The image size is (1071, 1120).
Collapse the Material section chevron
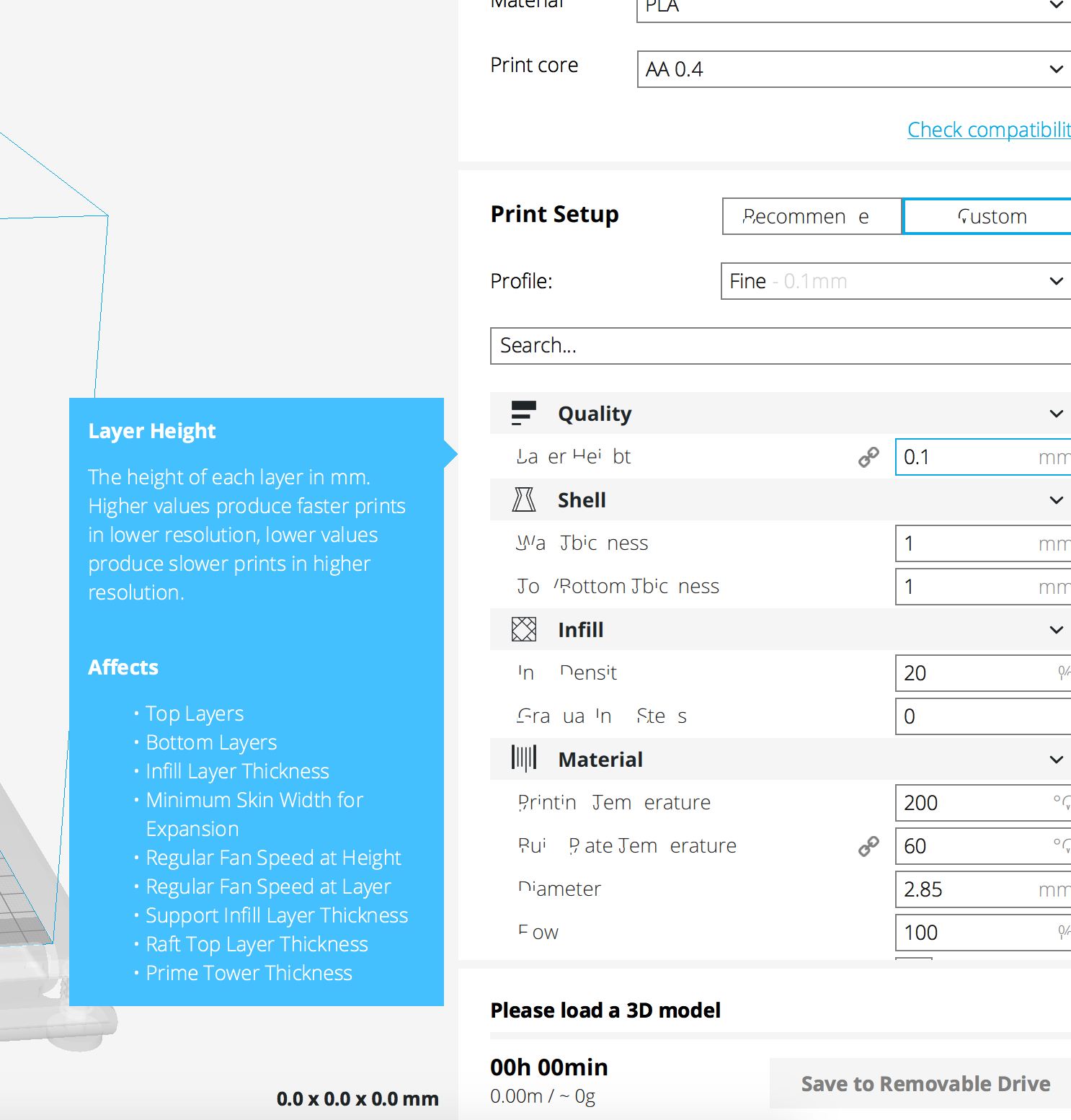point(1056,760)
